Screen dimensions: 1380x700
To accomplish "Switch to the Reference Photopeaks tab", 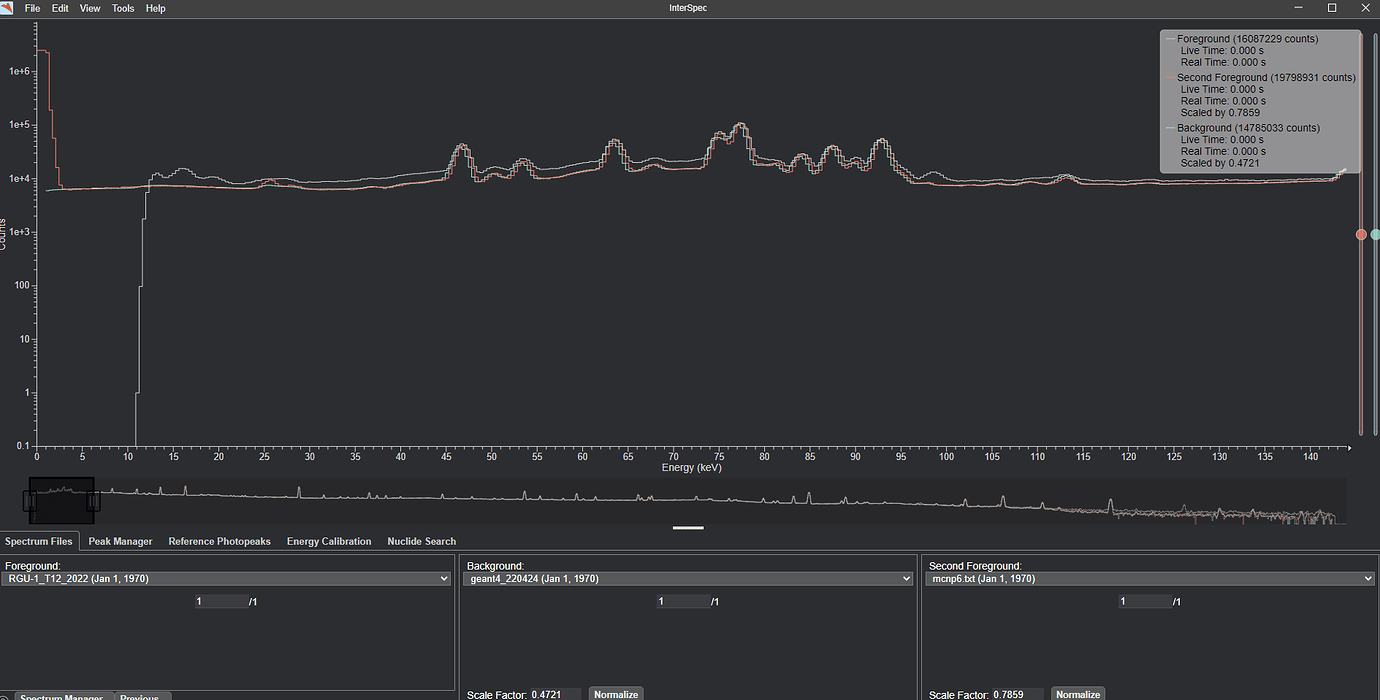I will tap(219, 541).
